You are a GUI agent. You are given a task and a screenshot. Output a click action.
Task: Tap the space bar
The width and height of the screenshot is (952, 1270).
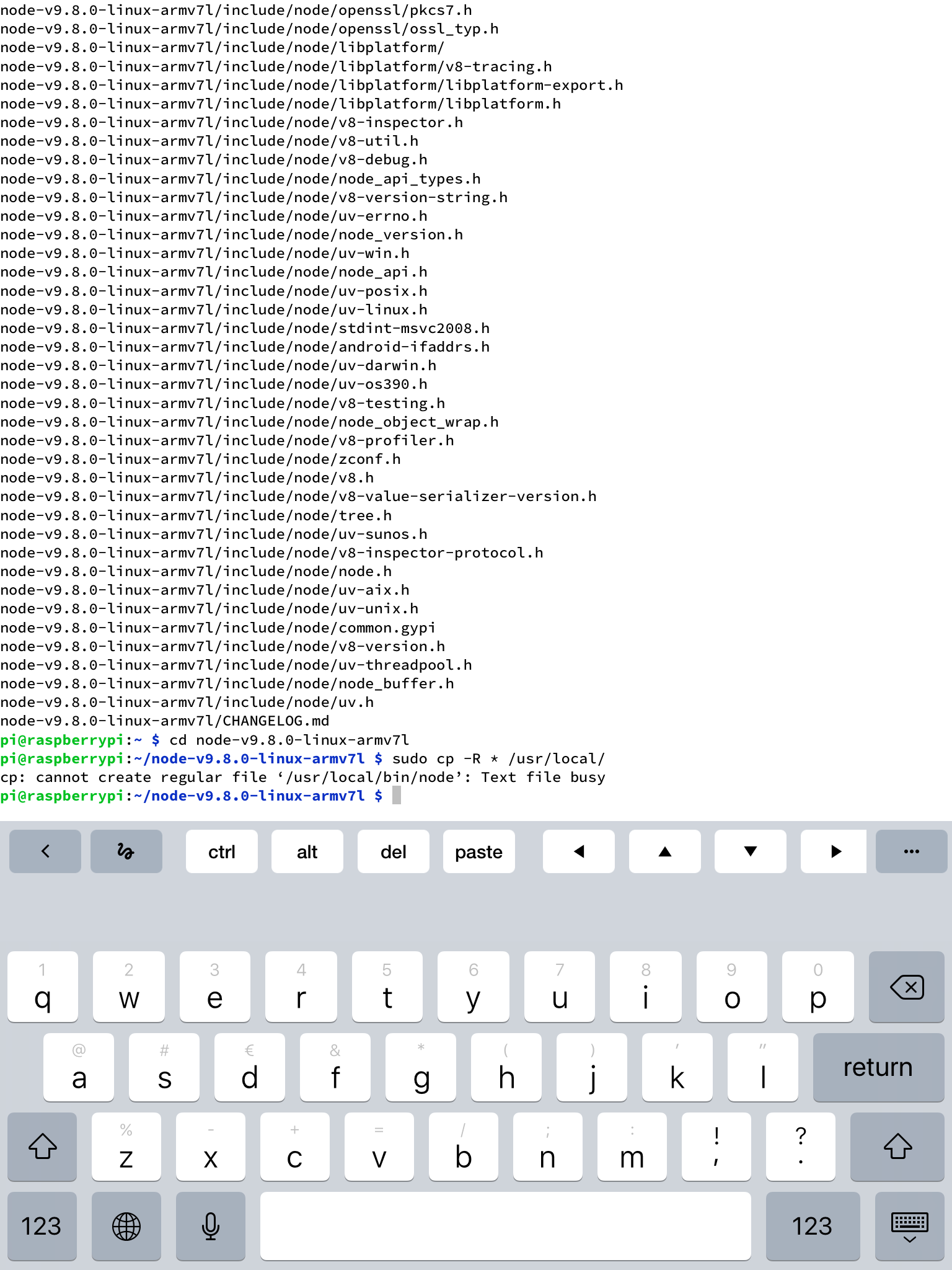[505, 1226]
